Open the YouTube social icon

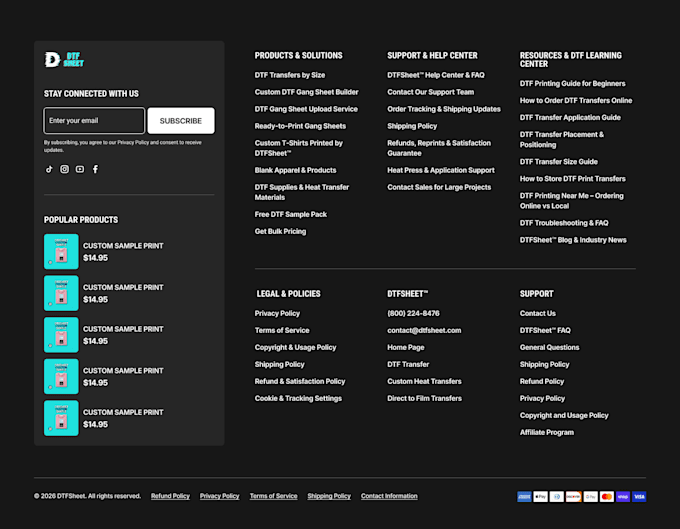pos(80,169)
